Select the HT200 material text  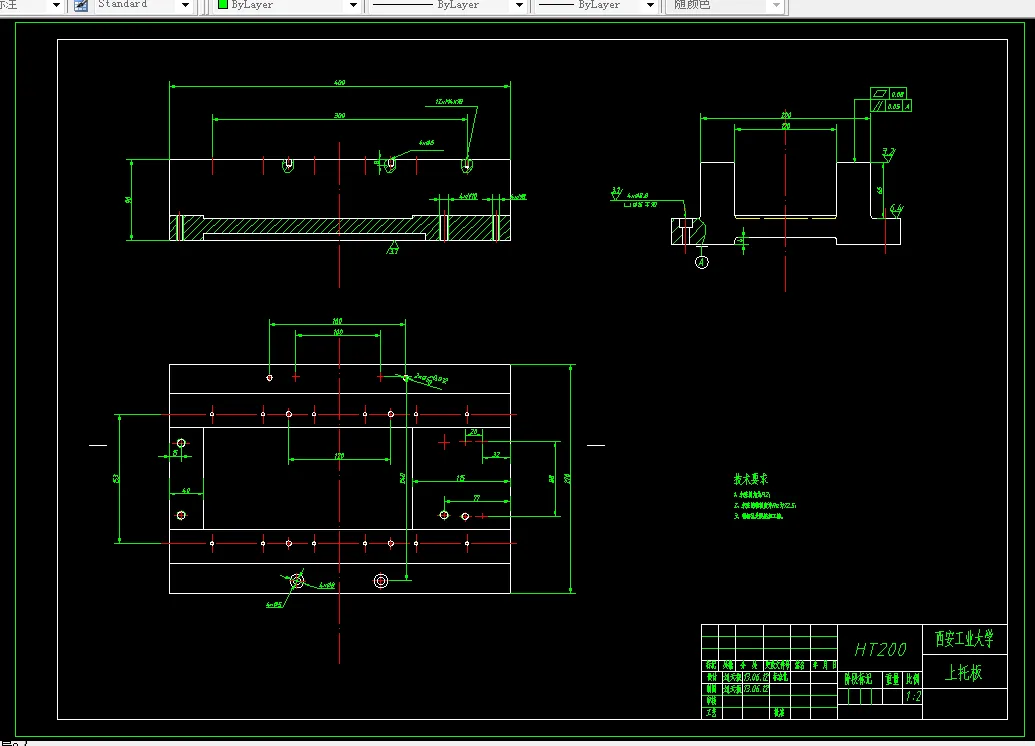[880, 650]
